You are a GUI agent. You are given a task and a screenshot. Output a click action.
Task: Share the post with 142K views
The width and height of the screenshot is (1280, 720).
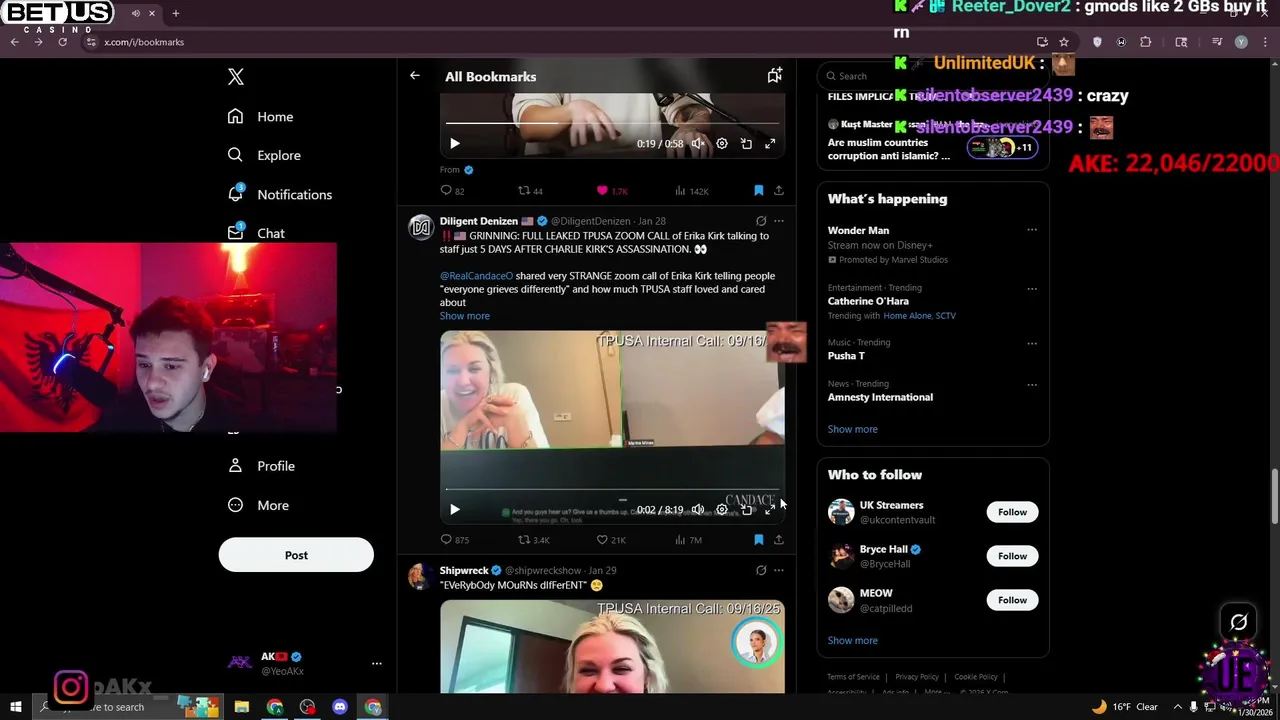(779, 190)
